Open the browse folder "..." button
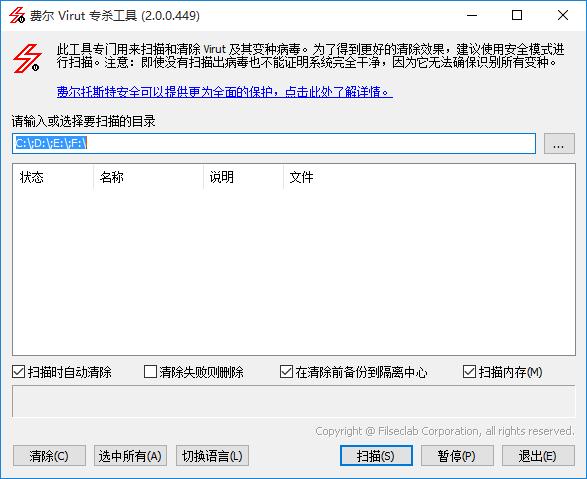 pos(559,143)
